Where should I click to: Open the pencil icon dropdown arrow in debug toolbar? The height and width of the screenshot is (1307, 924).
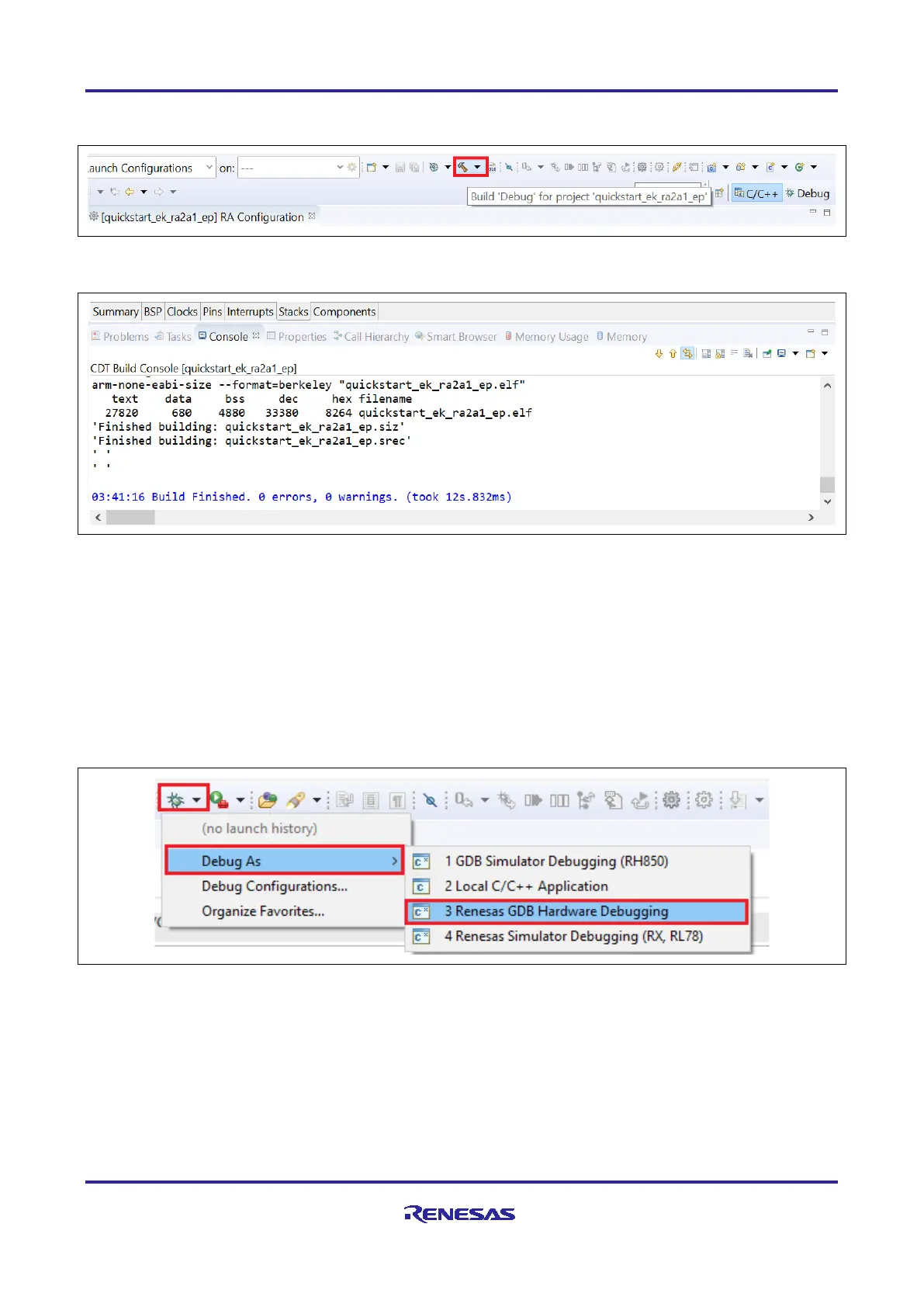[317, 799]
